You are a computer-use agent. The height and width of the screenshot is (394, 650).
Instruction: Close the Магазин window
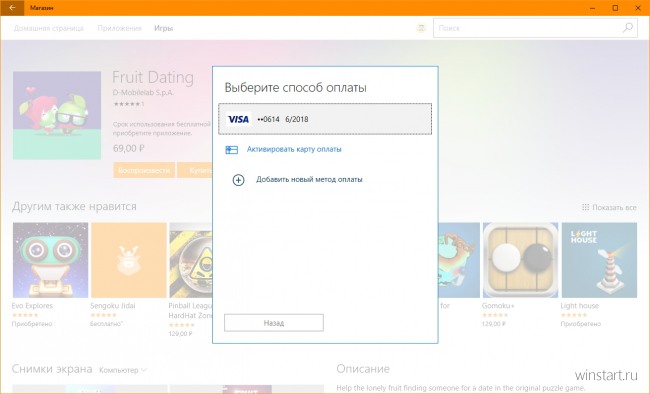coord(638,7)
